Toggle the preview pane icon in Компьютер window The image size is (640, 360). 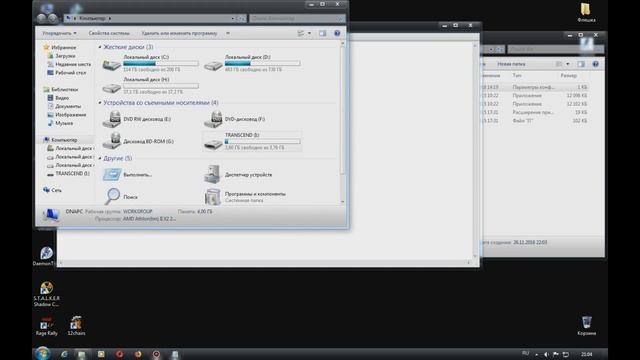coord(322,33)
